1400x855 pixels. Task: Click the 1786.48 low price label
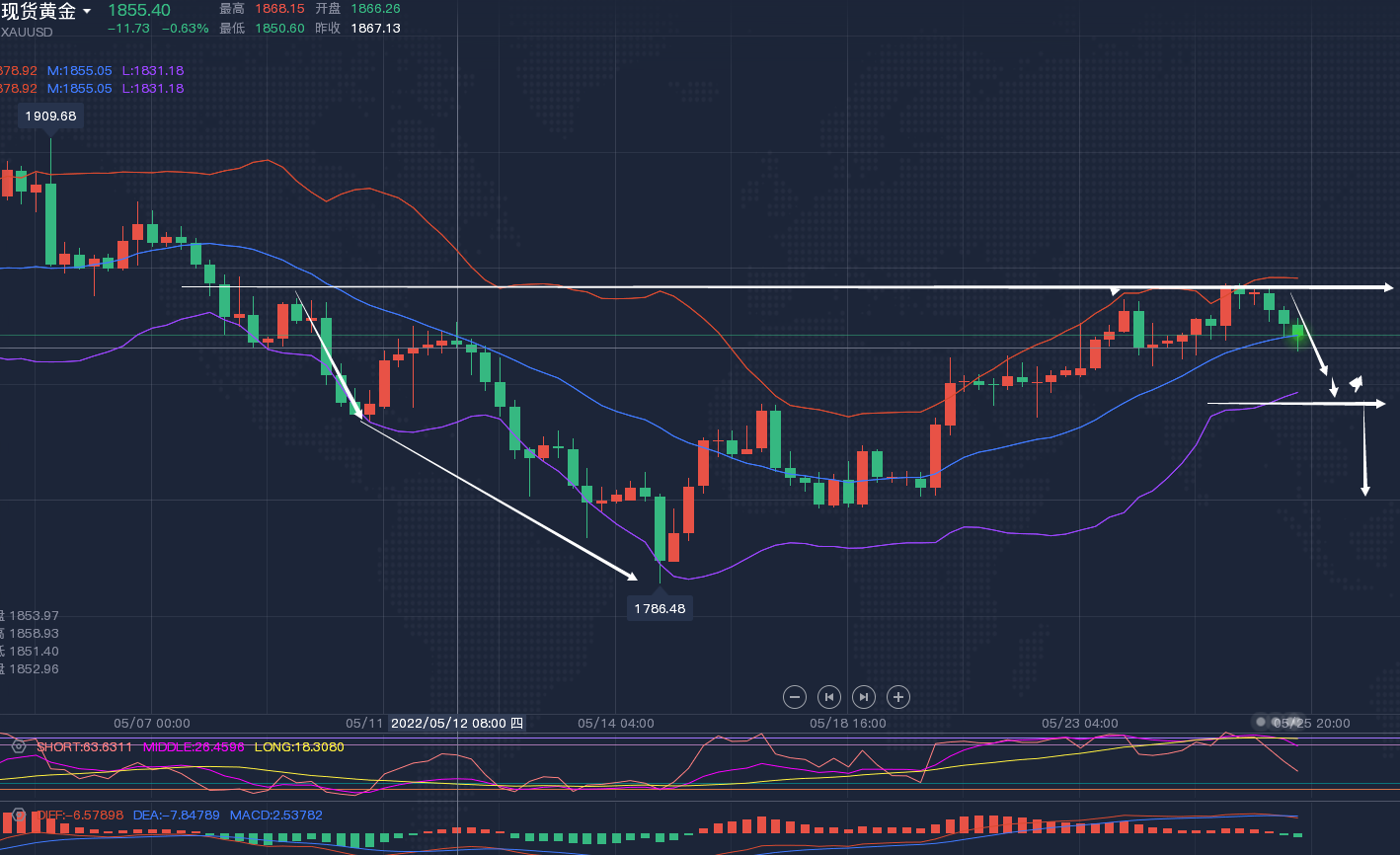coord(660,608)
